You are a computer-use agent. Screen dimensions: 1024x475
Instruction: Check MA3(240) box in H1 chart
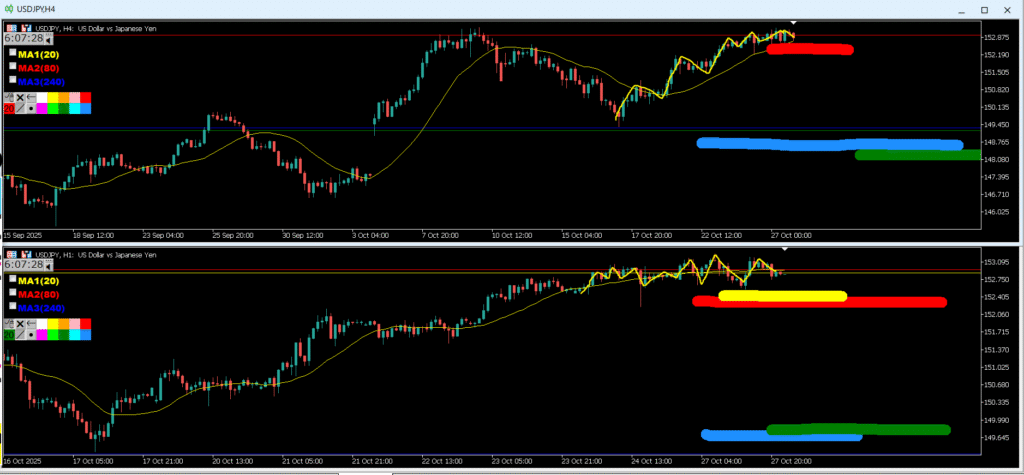click(12, 306)
